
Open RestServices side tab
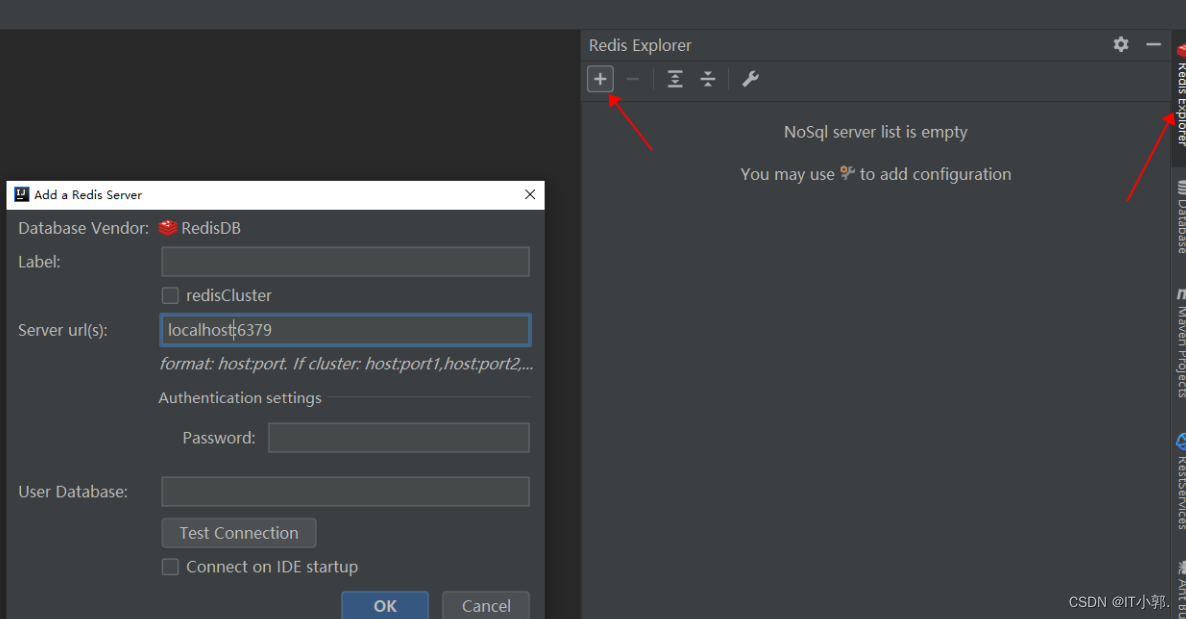(1180, 480)
